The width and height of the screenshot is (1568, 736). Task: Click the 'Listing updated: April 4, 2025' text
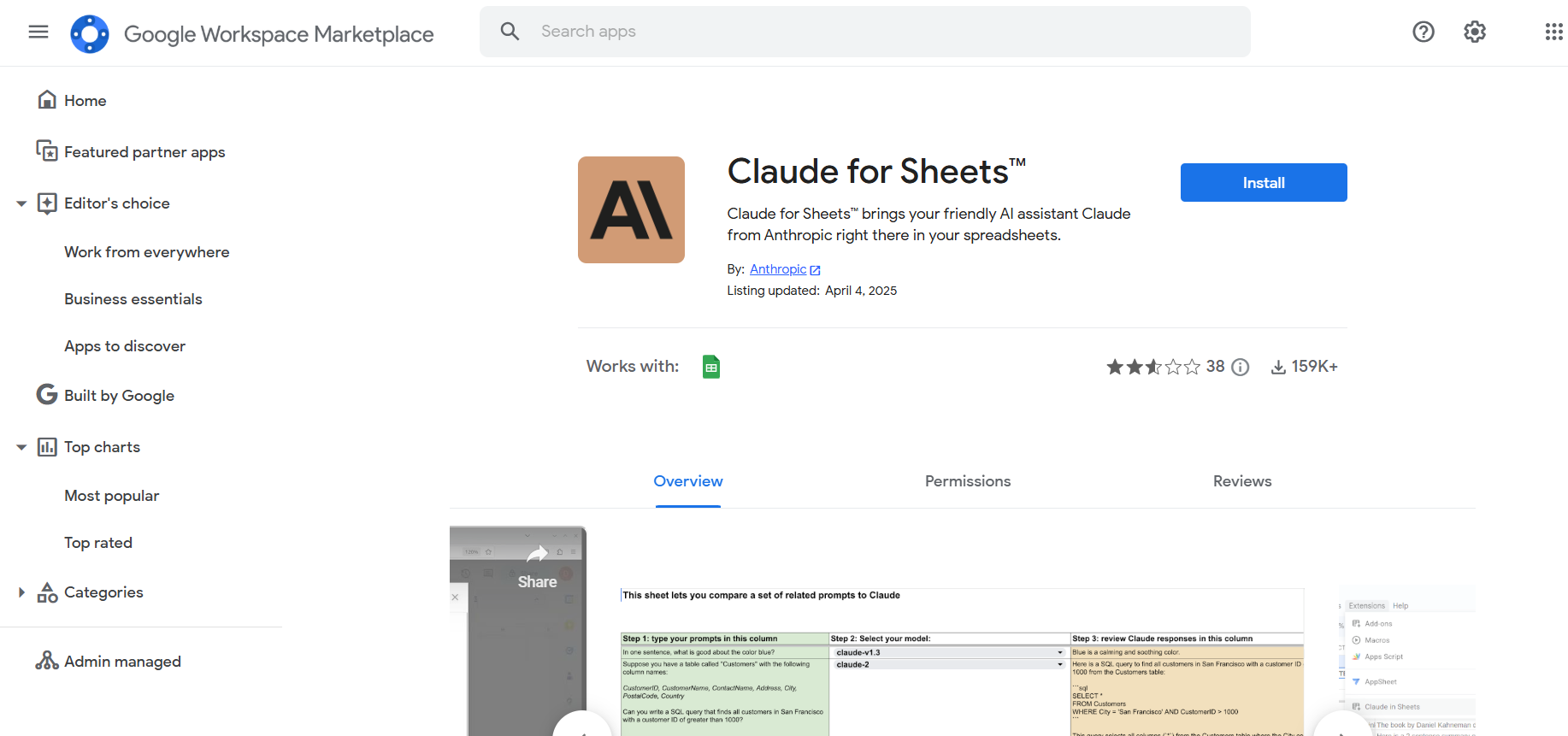pyautogui.click(x=812, y=291)
